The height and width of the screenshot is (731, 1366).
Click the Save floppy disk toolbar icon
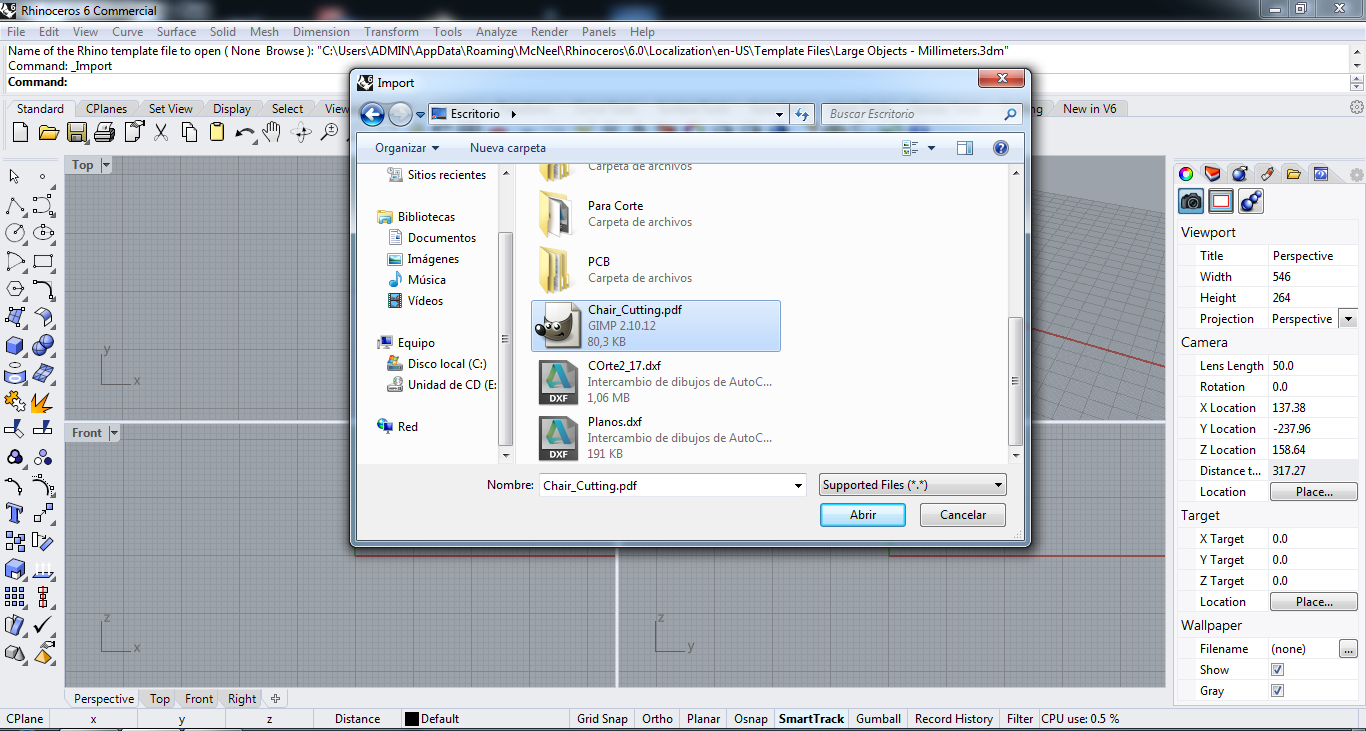click(77, 132)
